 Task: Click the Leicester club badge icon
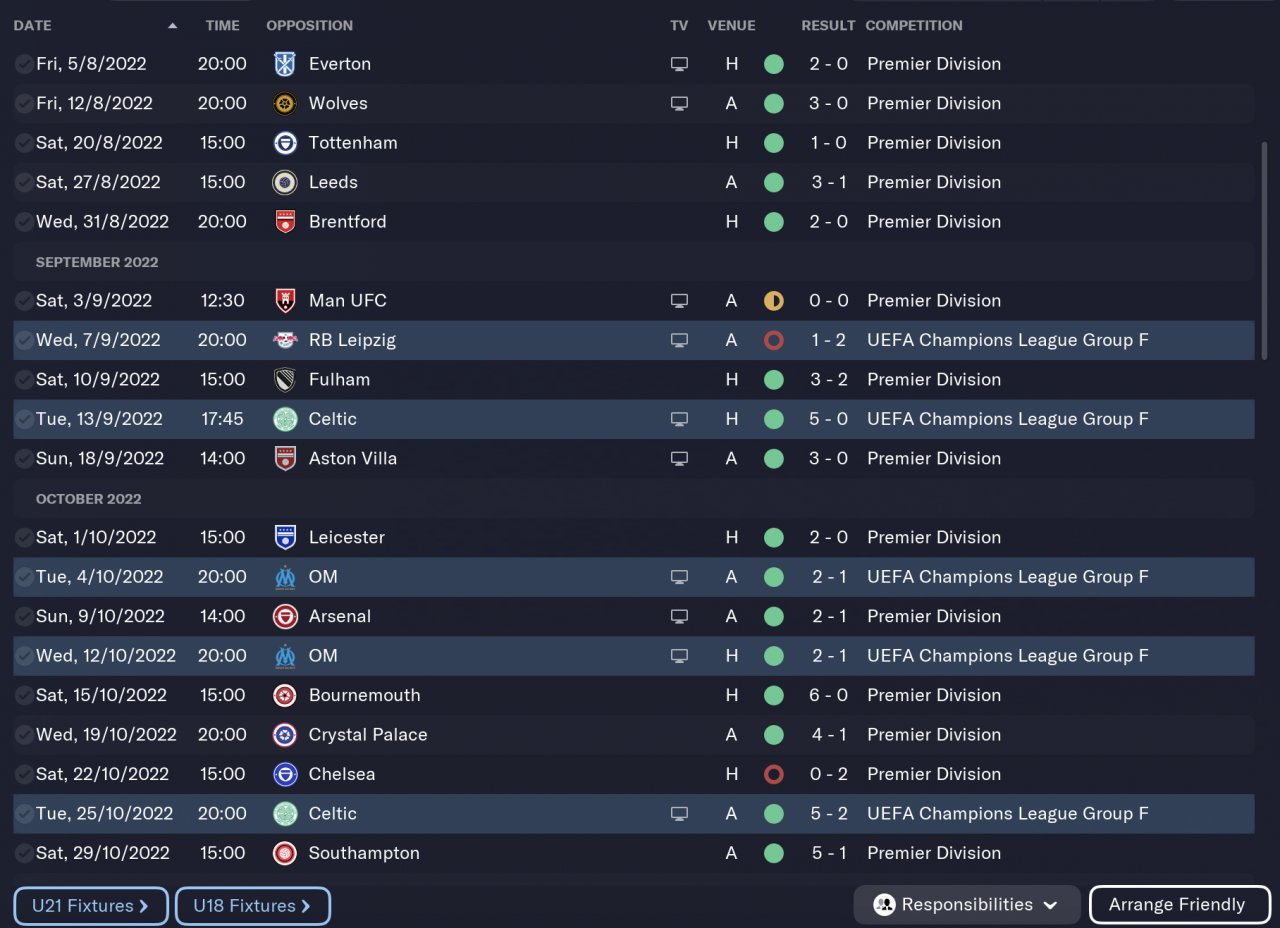tap(285, 537)
